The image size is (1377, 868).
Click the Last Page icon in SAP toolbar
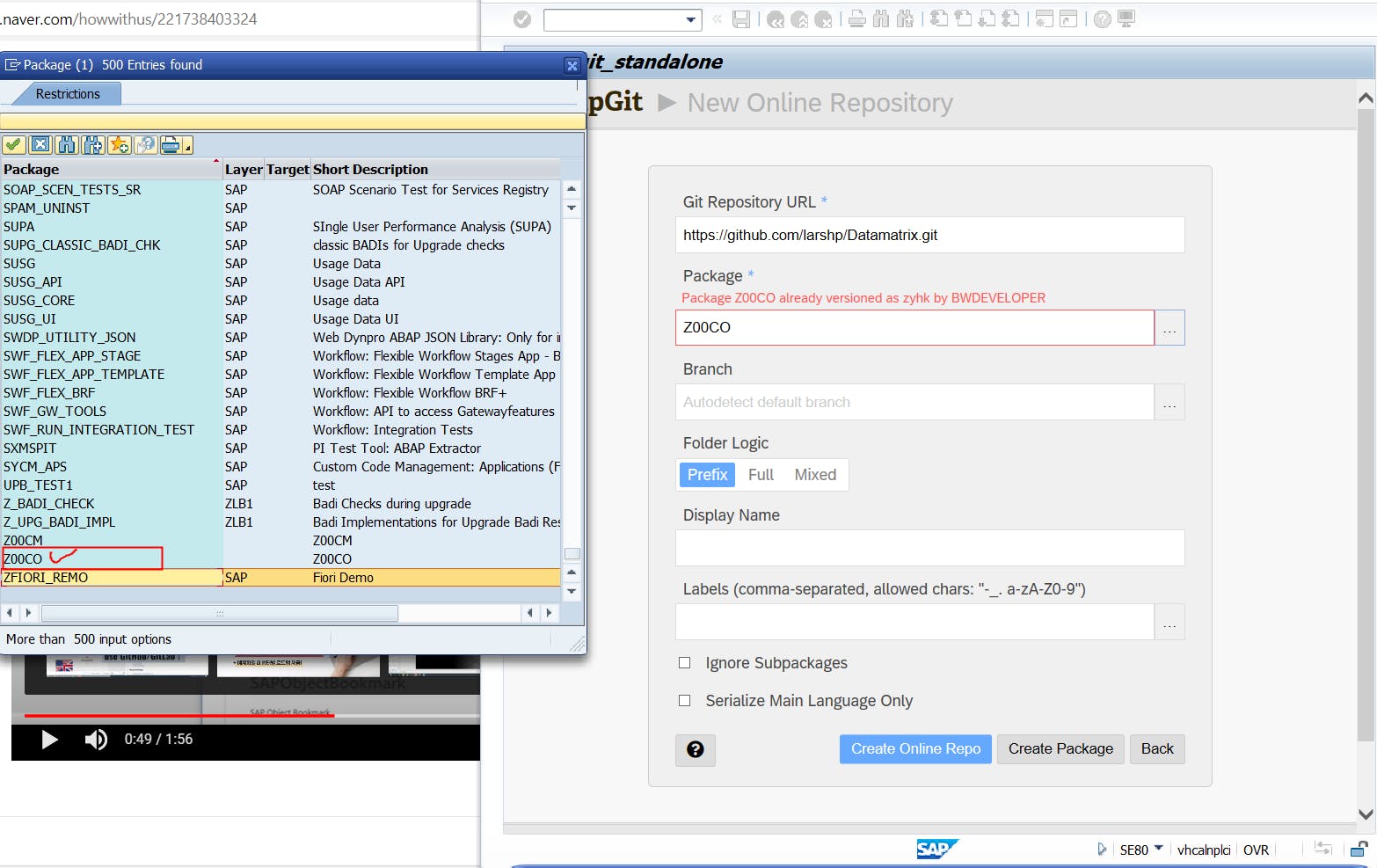pyautogui.click(x=1010, y=19)
